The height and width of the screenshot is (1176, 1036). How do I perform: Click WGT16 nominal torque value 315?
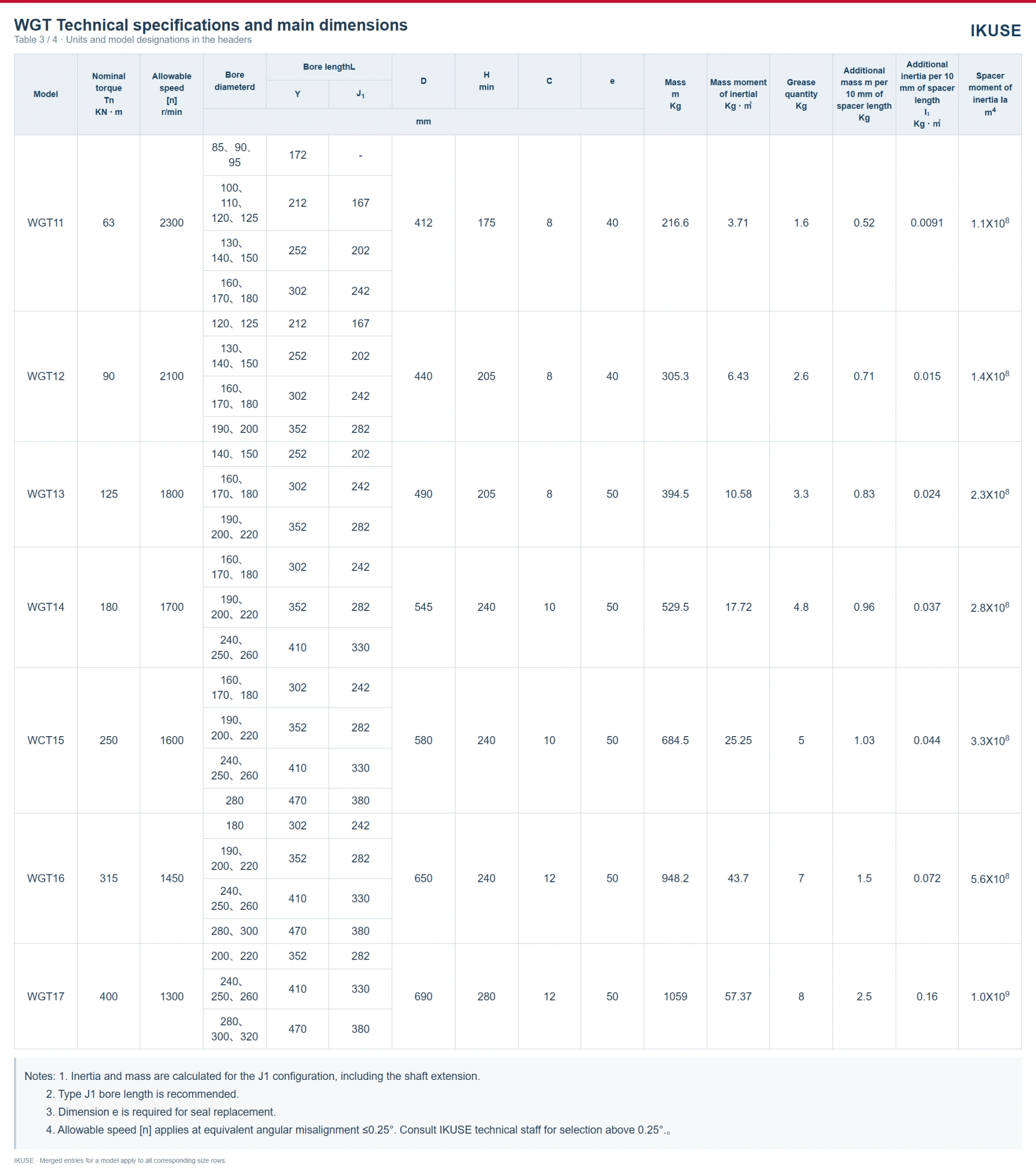pyautogui.click(x=108, y=879)
